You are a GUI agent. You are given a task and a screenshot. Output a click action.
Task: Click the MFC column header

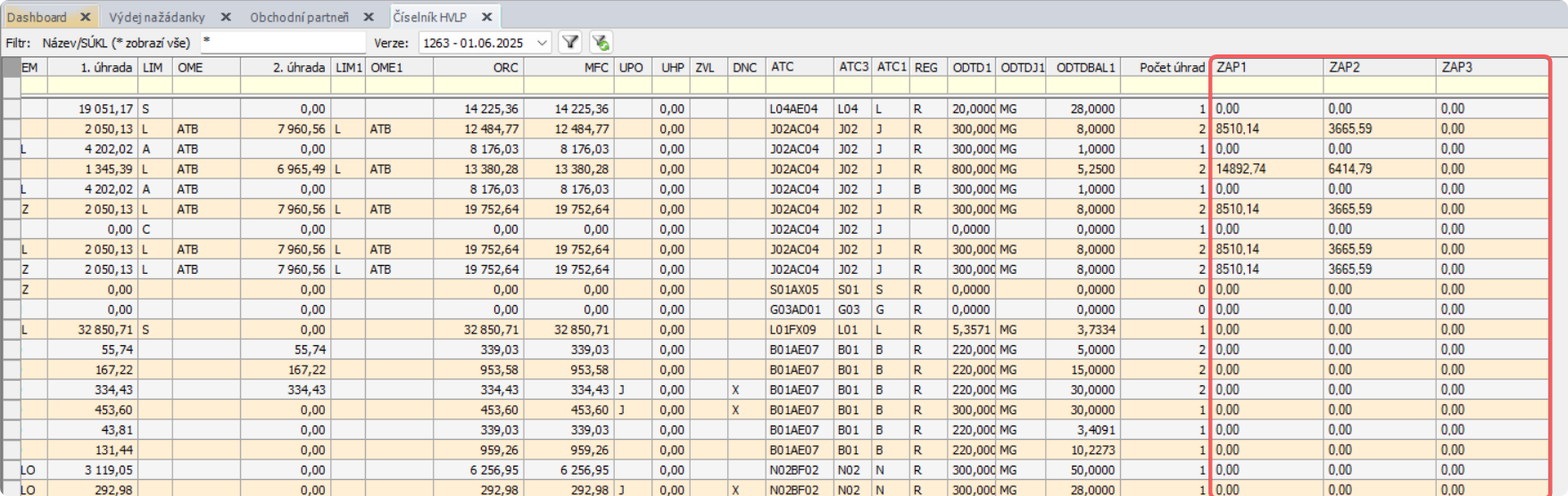pos(569,67)
